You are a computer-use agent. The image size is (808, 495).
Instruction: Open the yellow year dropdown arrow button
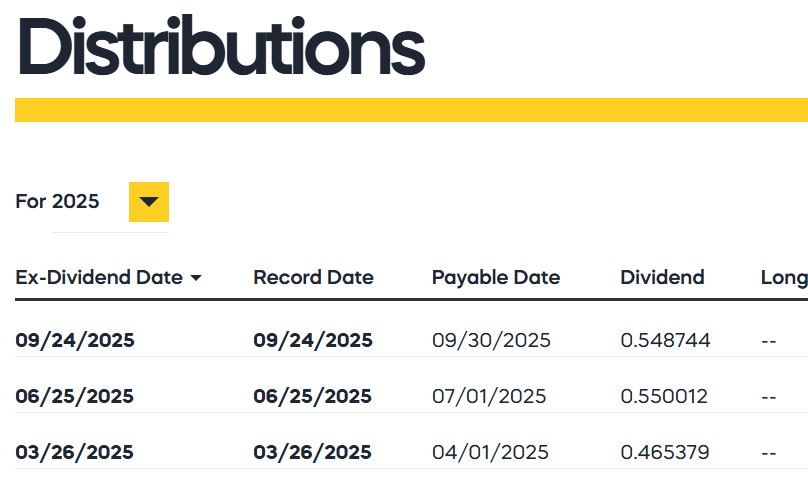point(149,202)
